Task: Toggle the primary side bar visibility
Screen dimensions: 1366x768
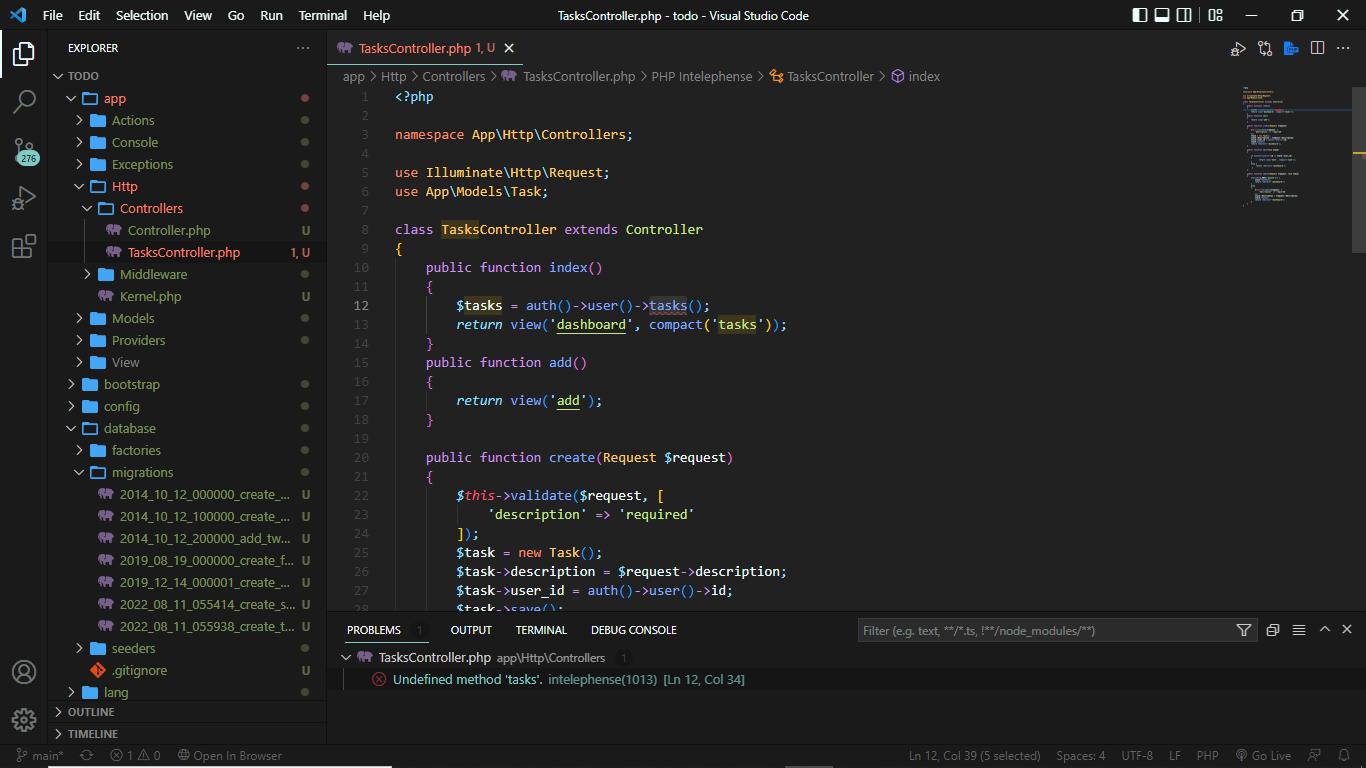Action: pyautogui.click(x=1140, y=15)
